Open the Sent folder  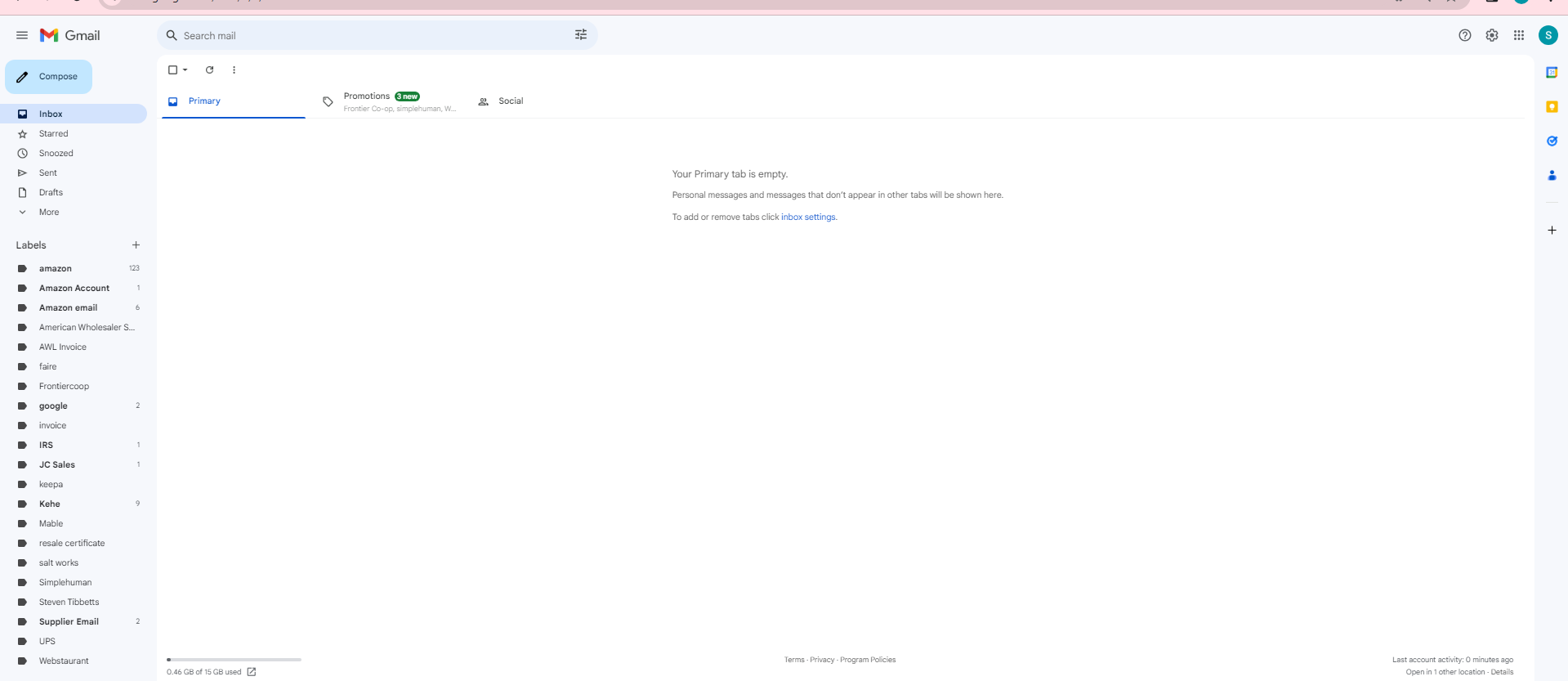tap(74, 173)
